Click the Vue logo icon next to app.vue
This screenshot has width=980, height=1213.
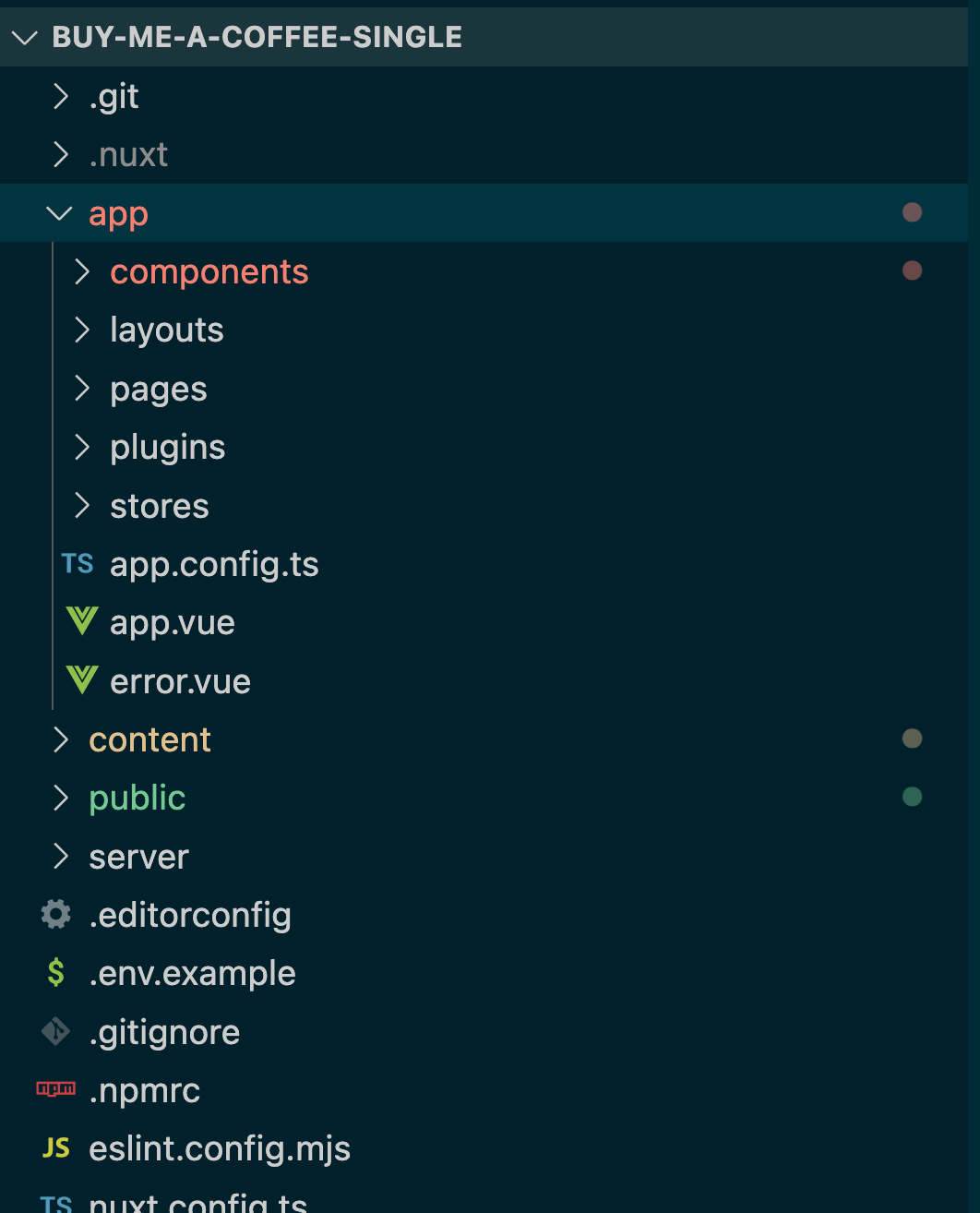coord(82,621)
